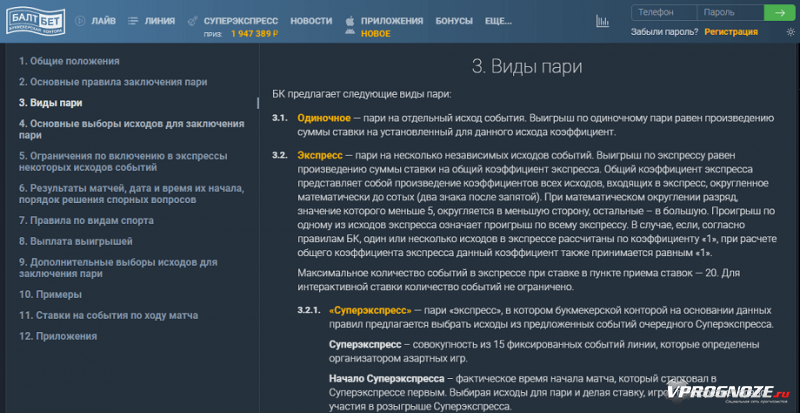Image resolution: width=800 pixels, height=413 pixels.
Task: Click the Регистрация link
Action: 731,32
